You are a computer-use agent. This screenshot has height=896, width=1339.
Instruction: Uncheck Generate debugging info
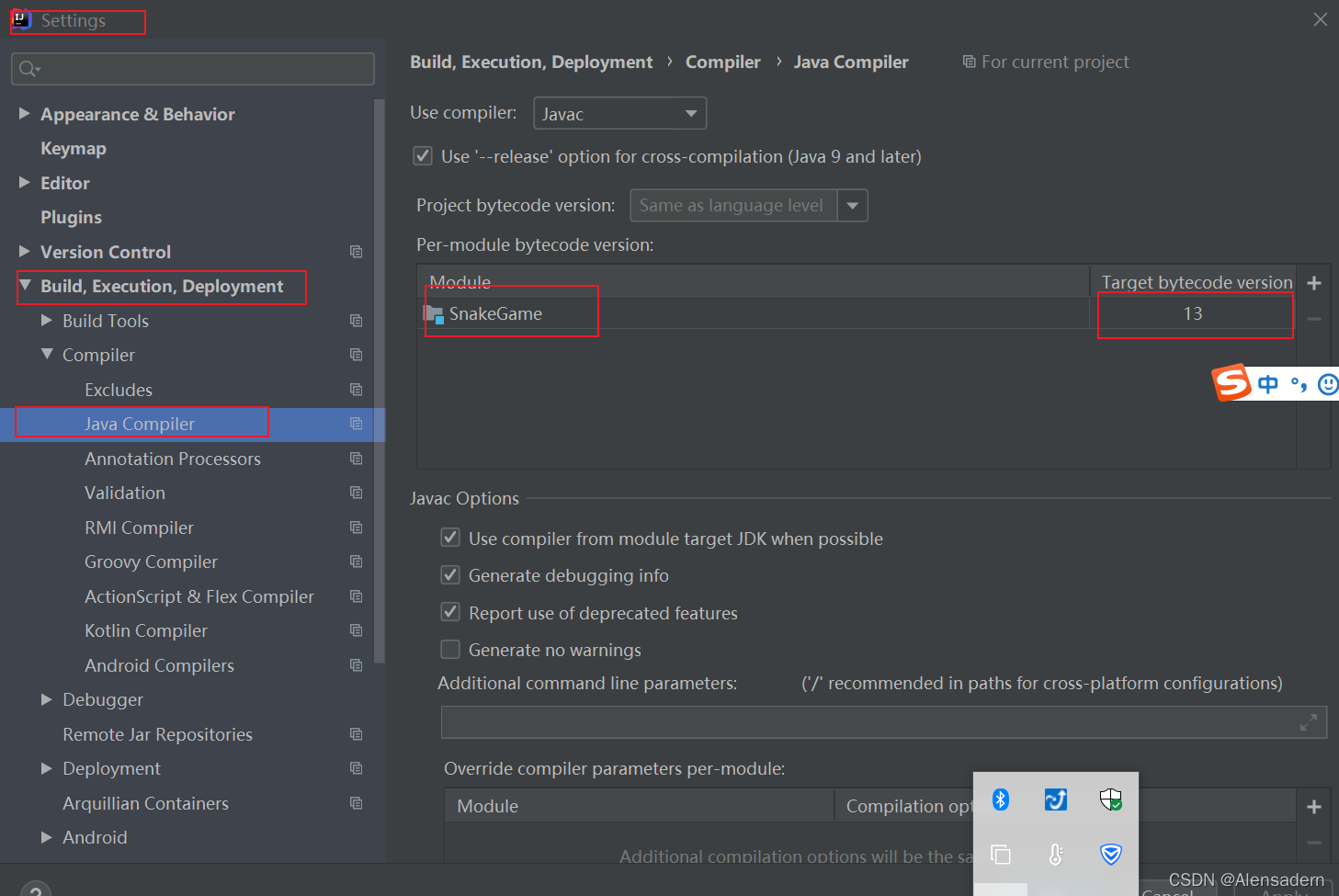click(x=450, y=575)
